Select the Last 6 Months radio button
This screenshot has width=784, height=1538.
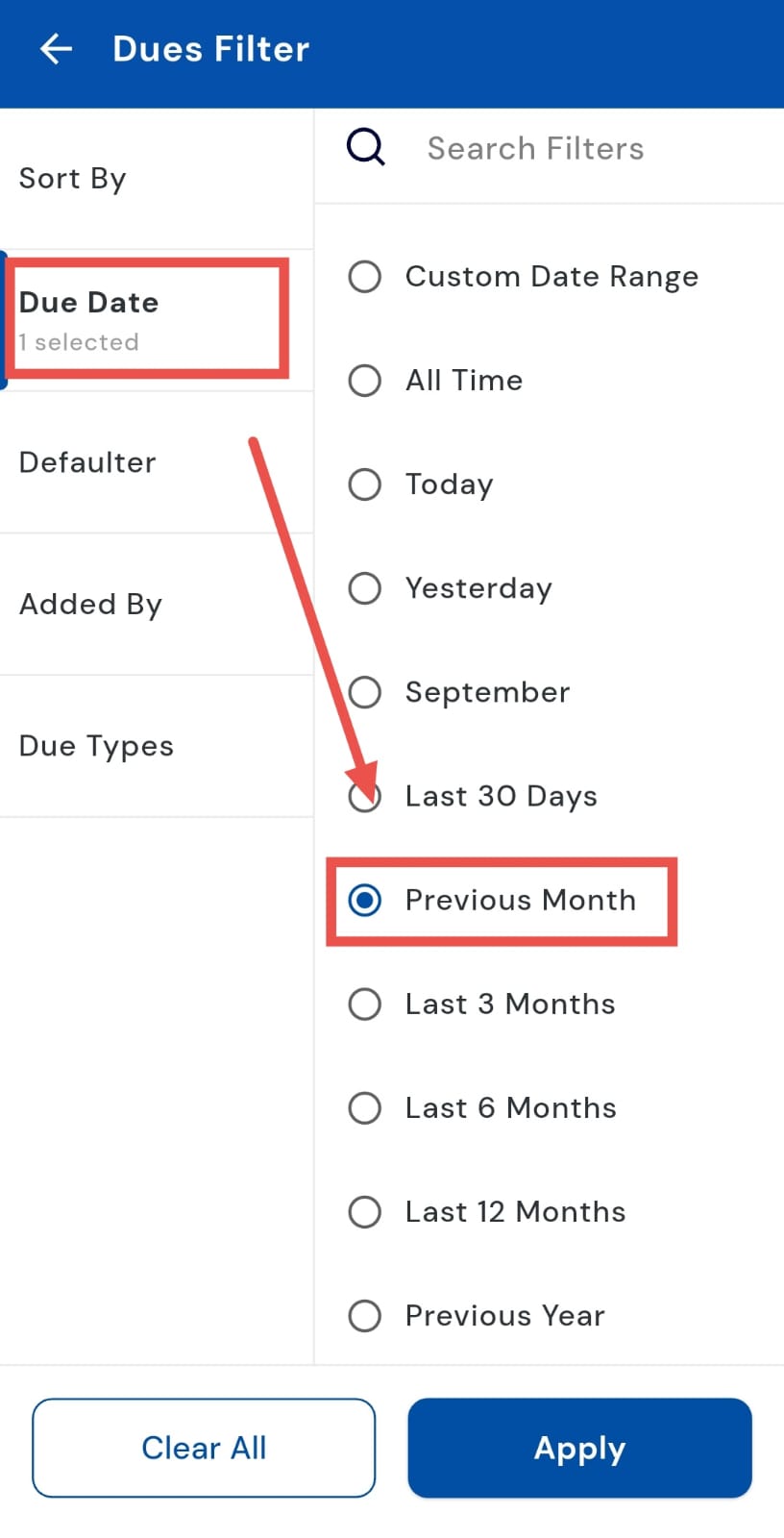(365, 1107)
